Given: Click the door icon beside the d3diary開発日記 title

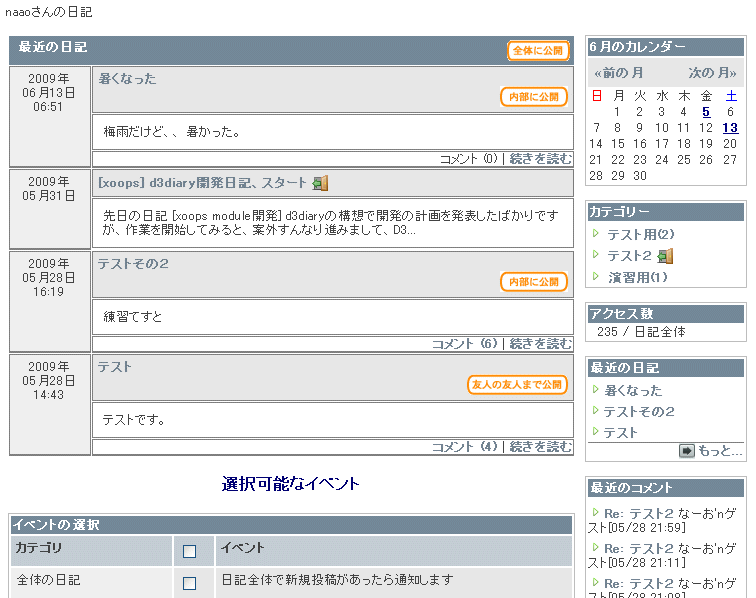Looking at the screenshot, I should [x=320, y=183].
